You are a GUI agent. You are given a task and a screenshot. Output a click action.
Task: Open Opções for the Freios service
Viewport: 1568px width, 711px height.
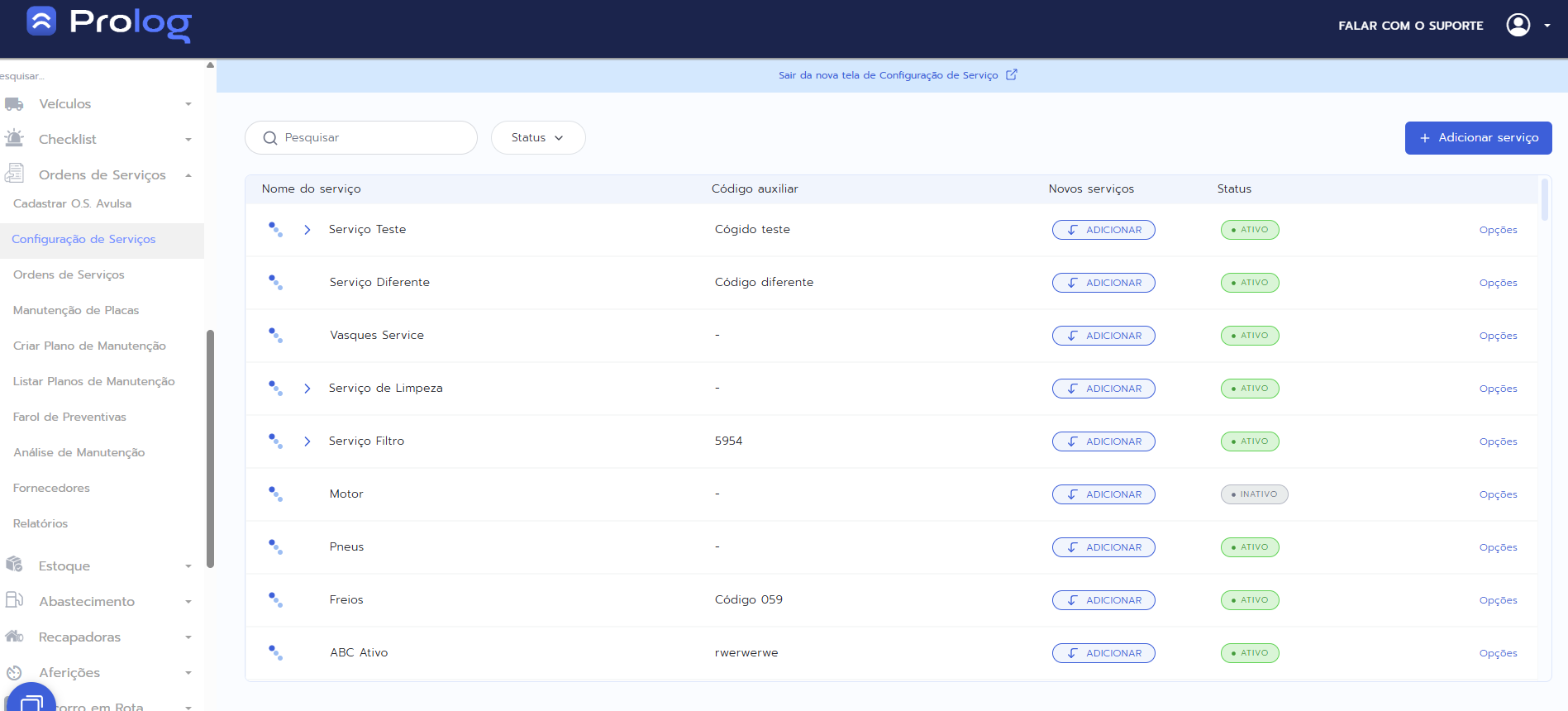(x=1498, y=600)
